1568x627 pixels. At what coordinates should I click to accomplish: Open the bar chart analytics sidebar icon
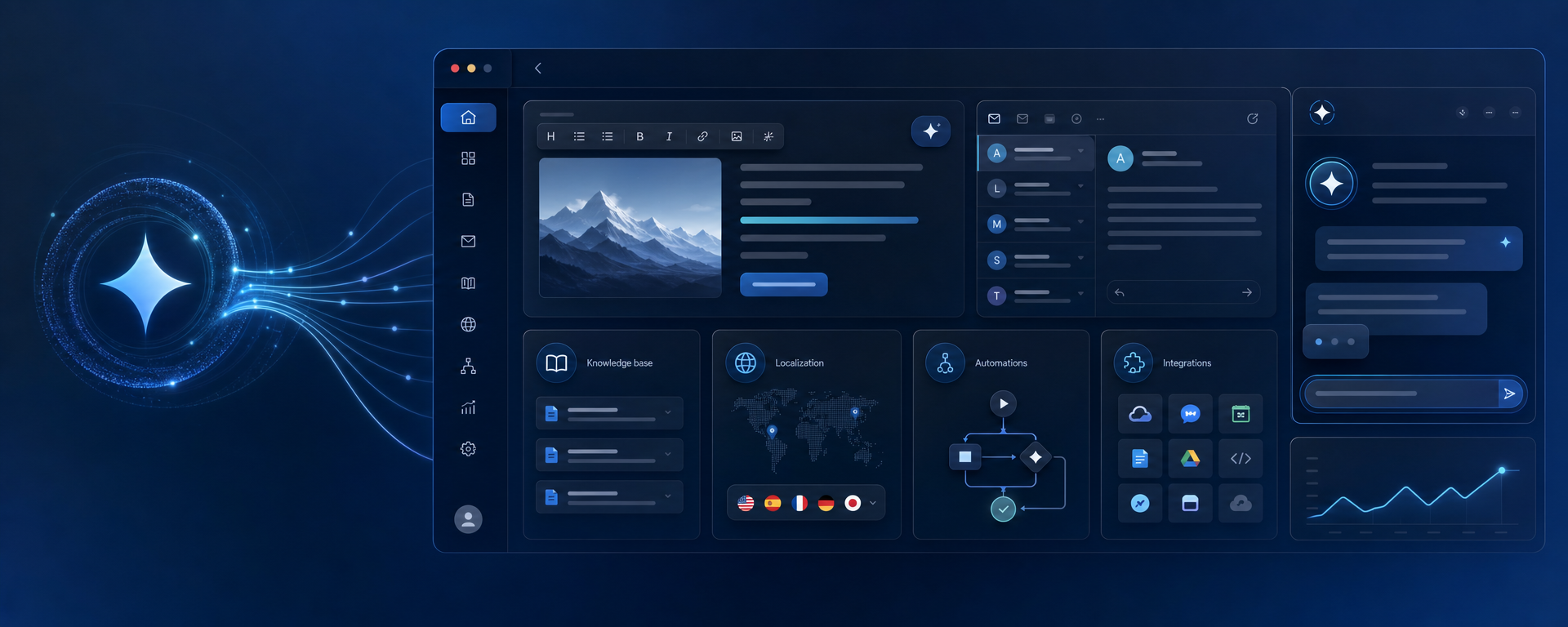pos(468,407)
